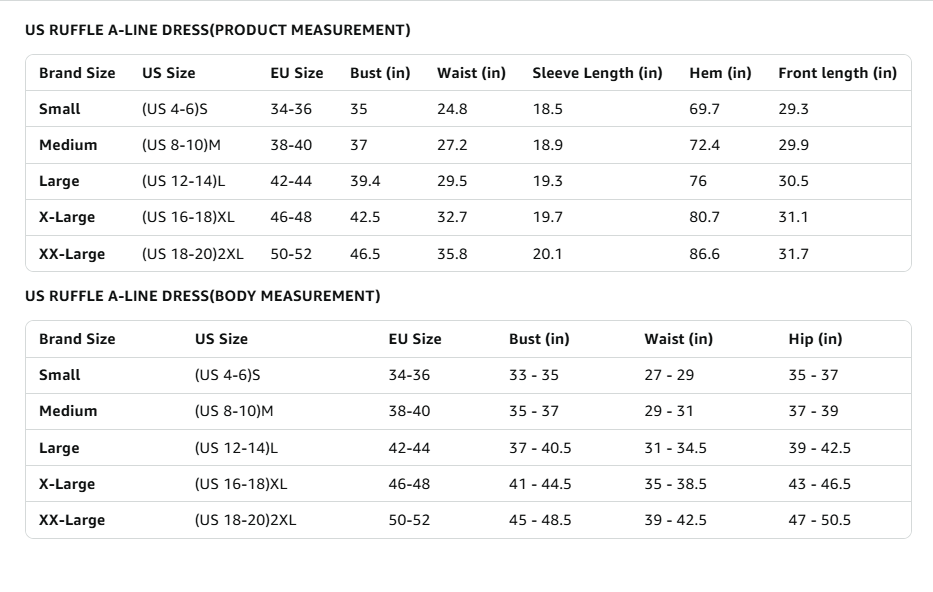Click body table XX-Large hip 47 - 50.5

(819, 520)
